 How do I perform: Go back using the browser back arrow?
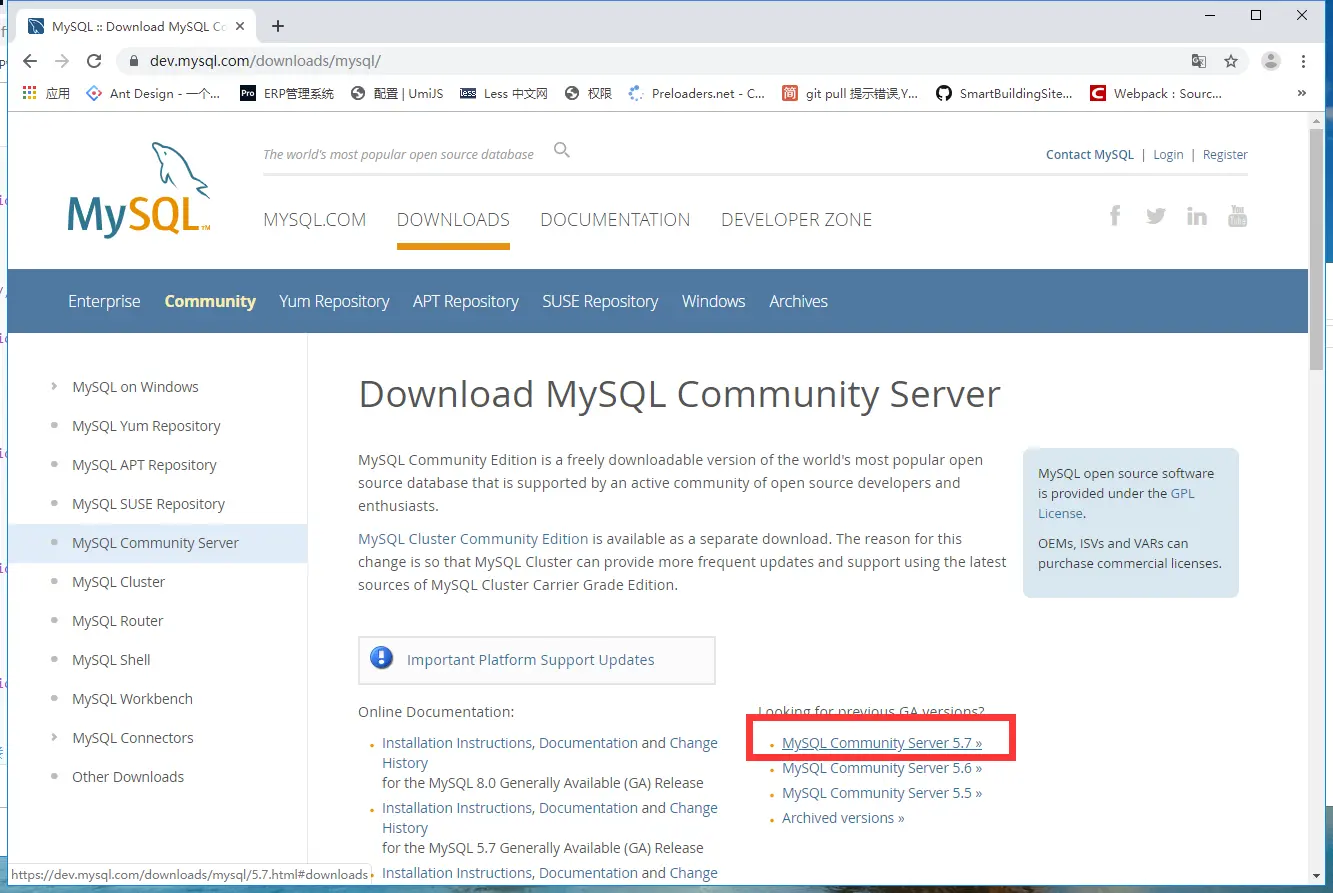pyautogui.click(x=30, y=61)
